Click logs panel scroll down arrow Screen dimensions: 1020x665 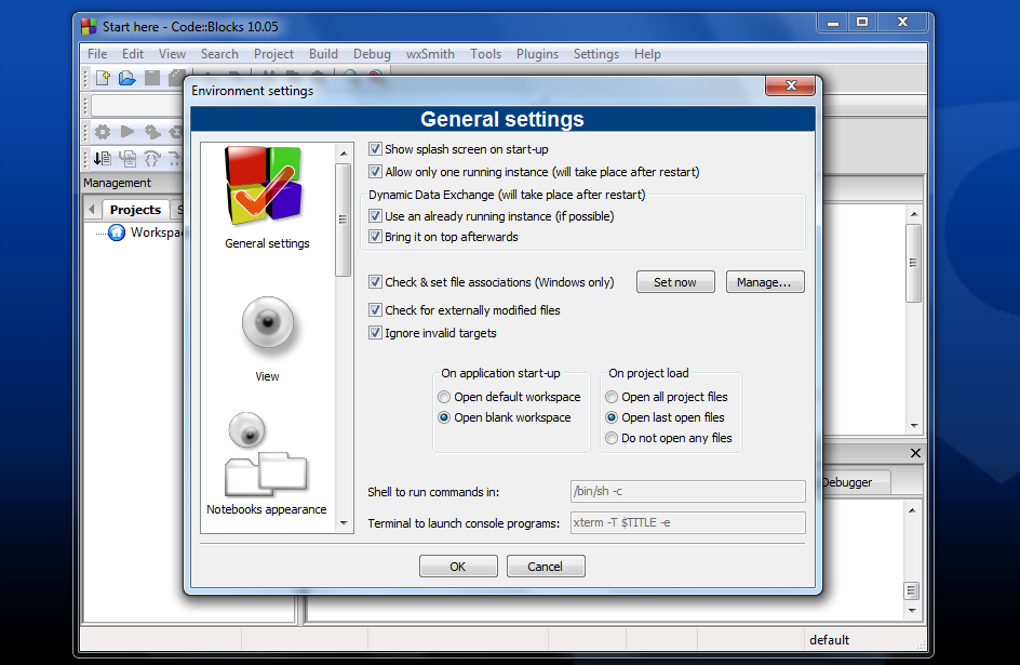912,610
